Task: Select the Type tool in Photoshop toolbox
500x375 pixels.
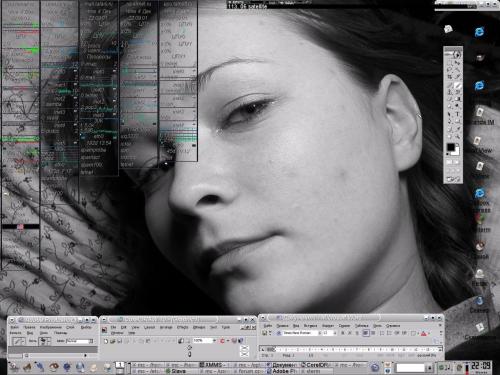Action: coord(457,114)
